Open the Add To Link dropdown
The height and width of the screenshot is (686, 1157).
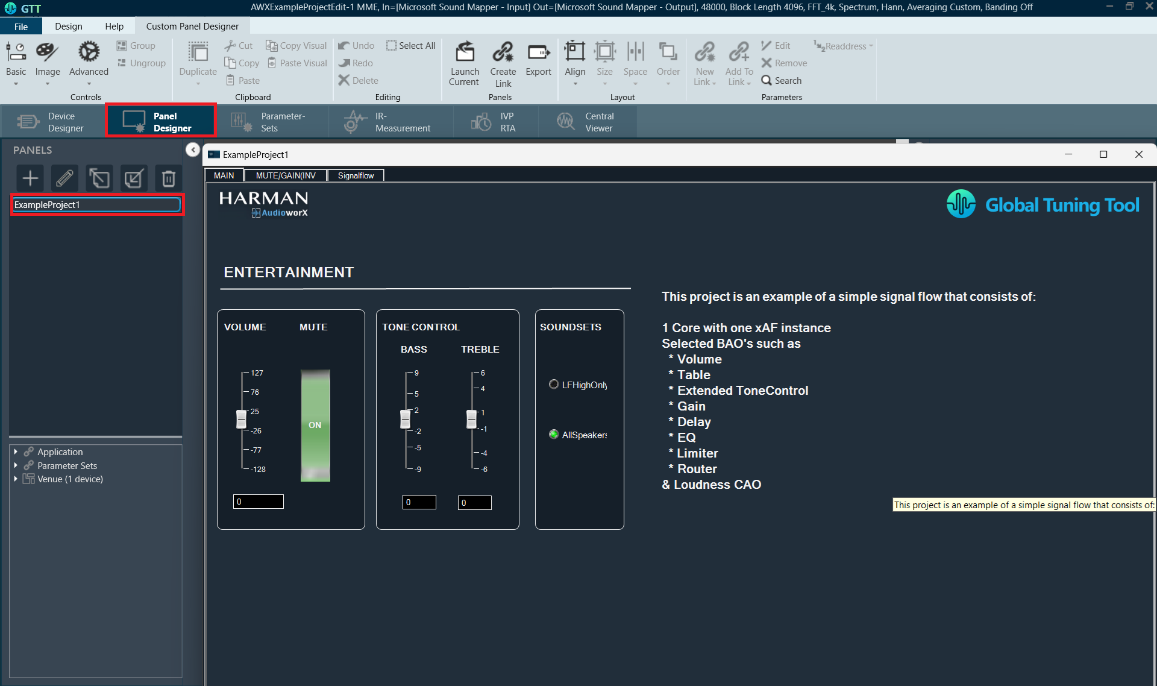point(739,63)
